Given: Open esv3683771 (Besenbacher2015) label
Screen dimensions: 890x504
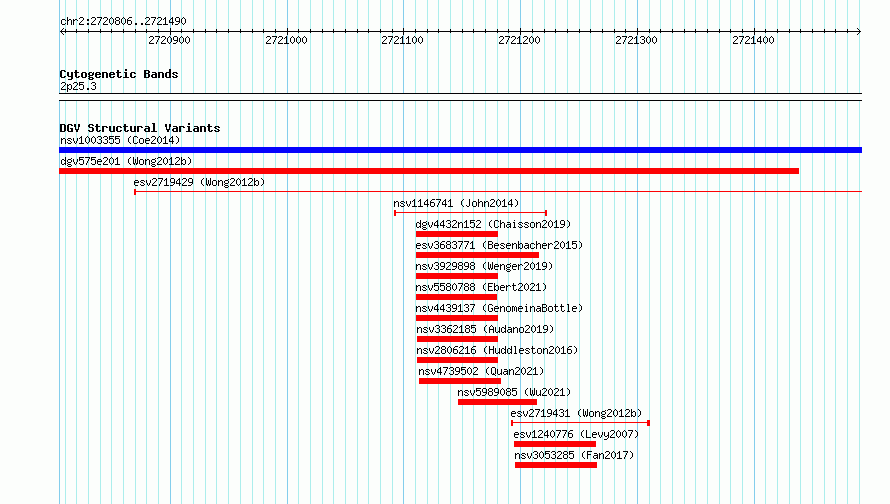Looking at the screenshot, I should (x=499, y=245).
